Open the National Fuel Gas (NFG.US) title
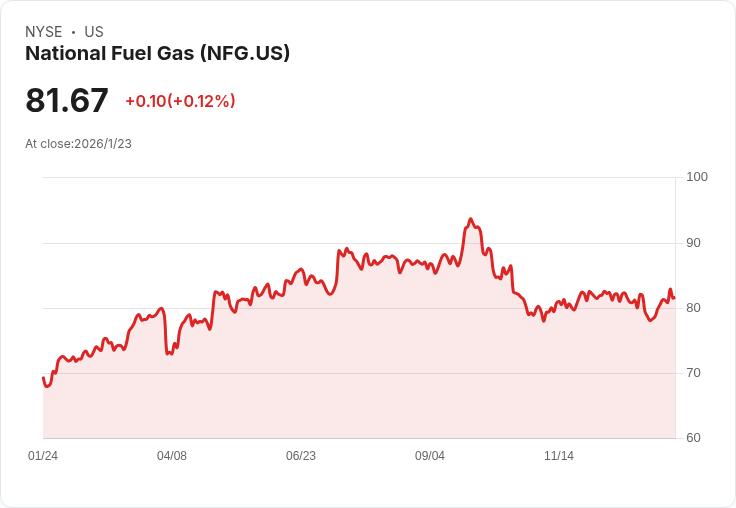The height and width of the screenshot is (508, 736). (x=157, y=54)
